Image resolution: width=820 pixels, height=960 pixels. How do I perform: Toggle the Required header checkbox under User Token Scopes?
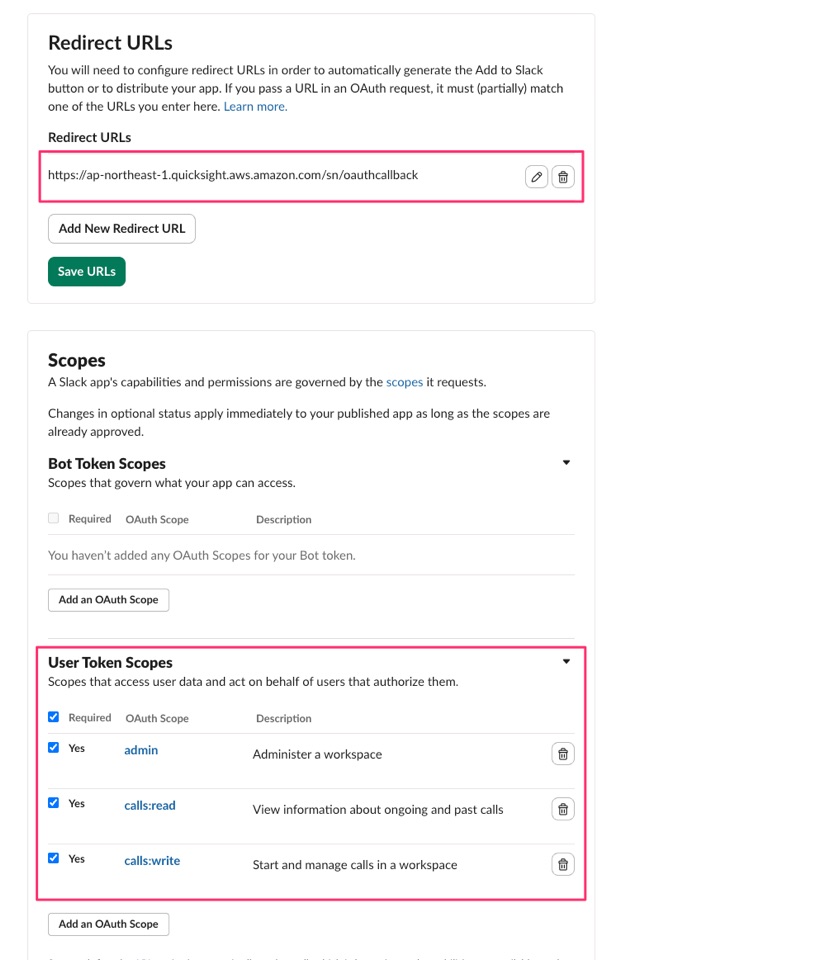pos(54,717)
